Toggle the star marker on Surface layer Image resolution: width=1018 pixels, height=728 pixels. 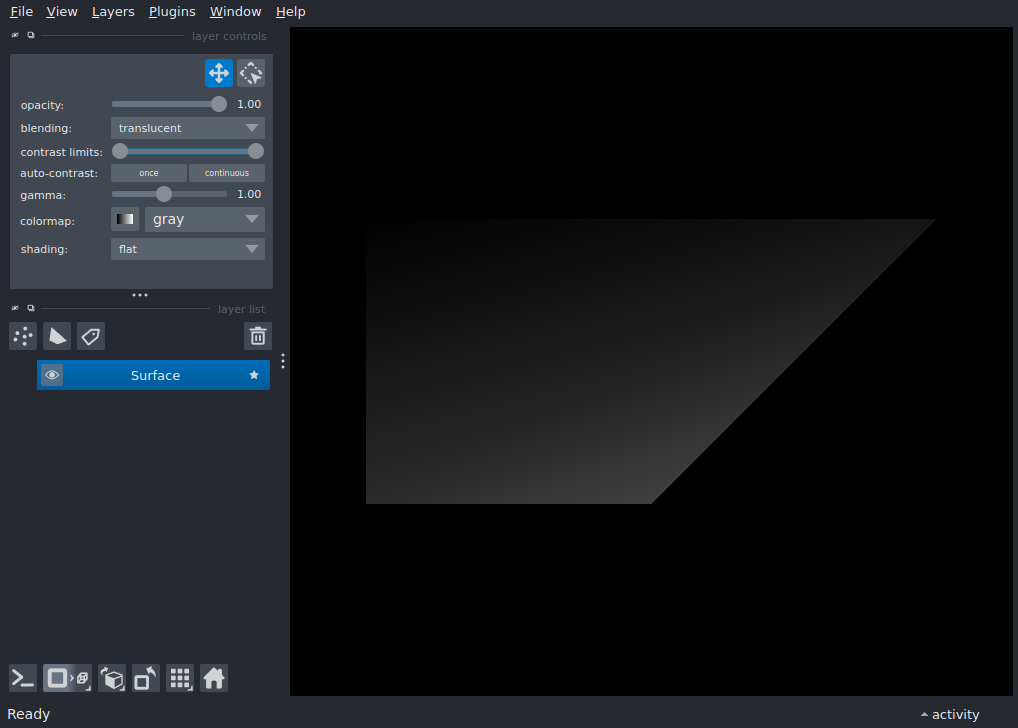pos(253,374)
